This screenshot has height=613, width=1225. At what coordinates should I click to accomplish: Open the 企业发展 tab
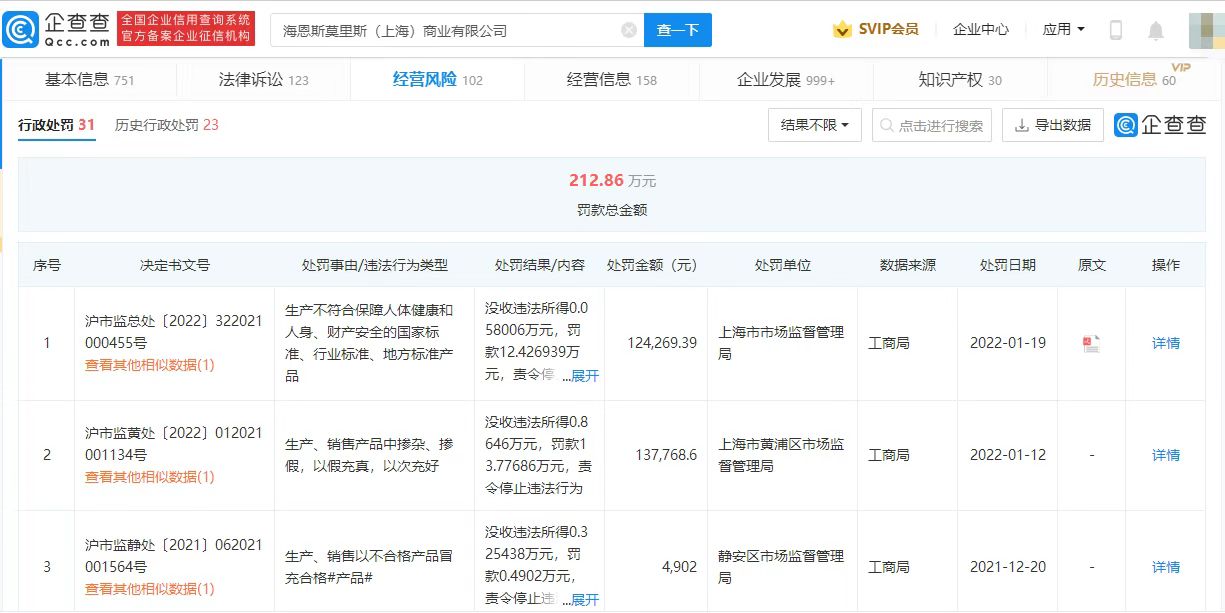coord(786,80)
